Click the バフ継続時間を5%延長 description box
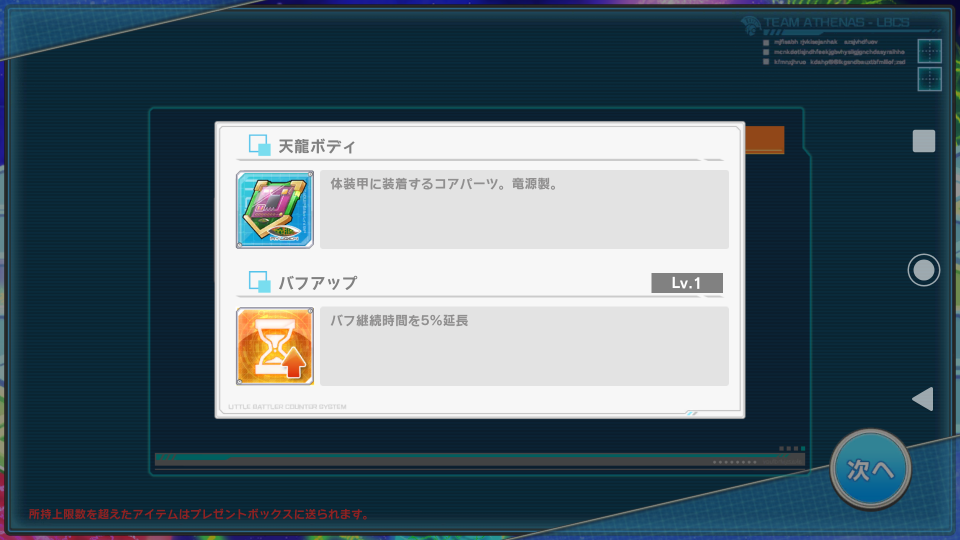 [x=524, y=346]
